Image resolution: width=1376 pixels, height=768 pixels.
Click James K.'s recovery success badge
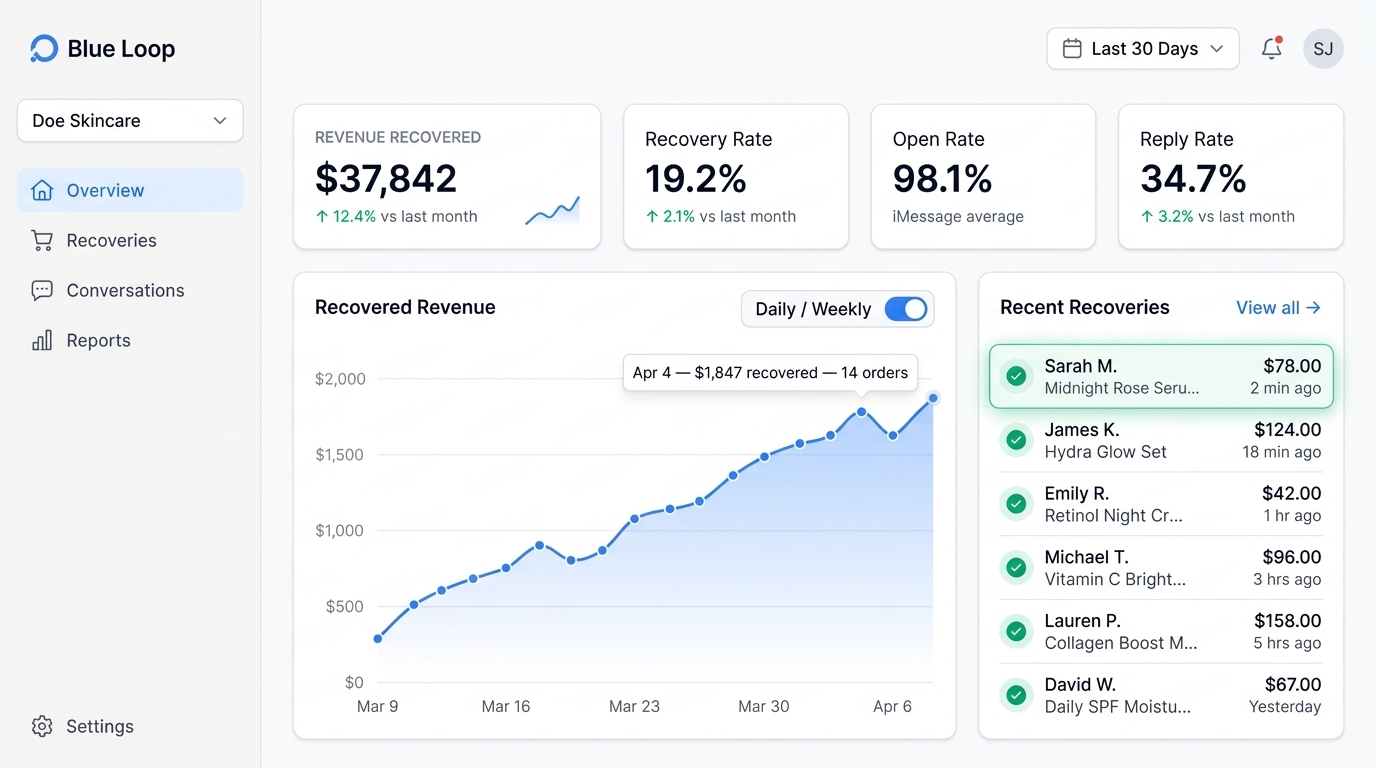click(x=1016, y=440)
